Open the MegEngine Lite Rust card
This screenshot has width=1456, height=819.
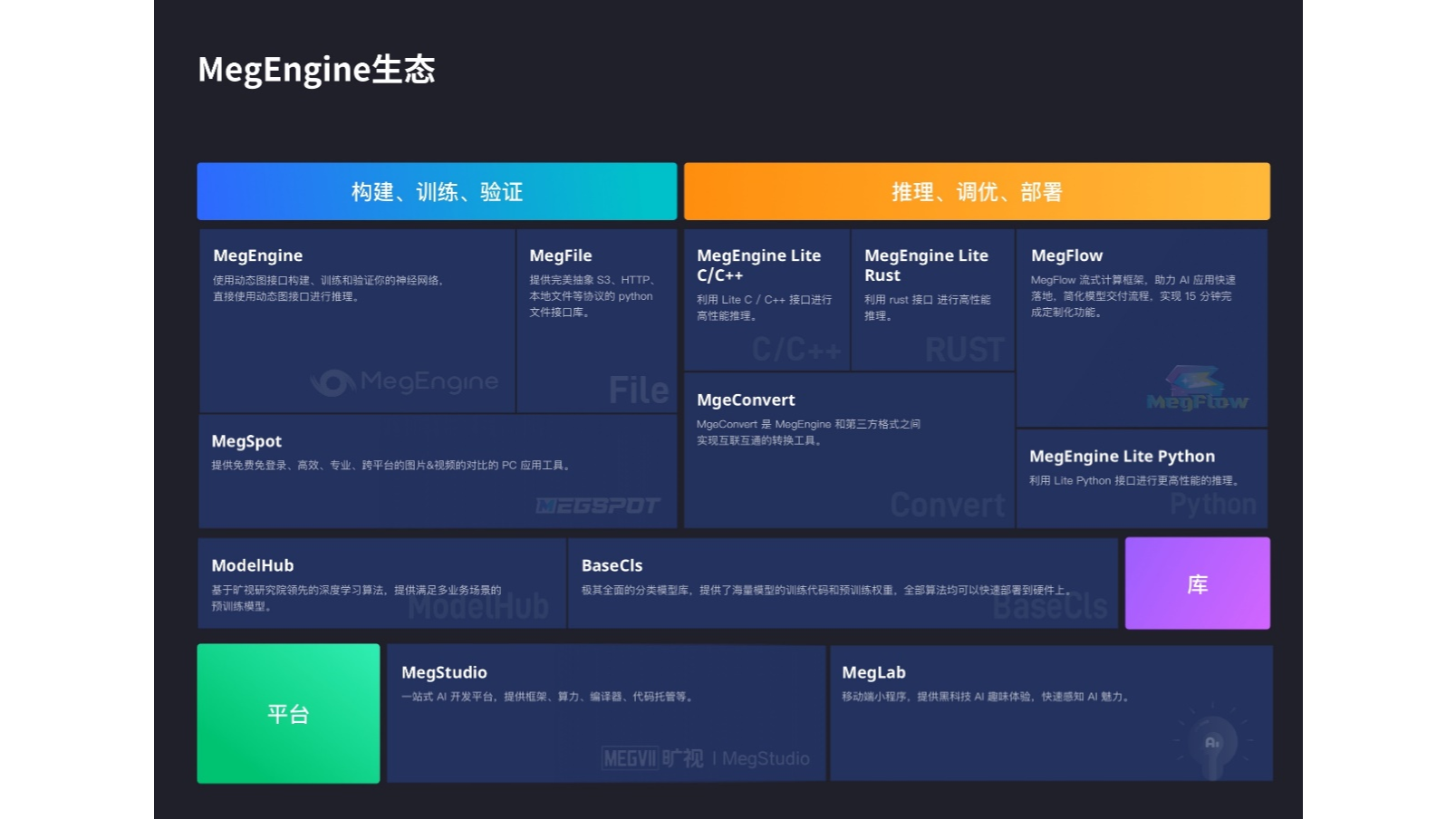pos(933,299)
